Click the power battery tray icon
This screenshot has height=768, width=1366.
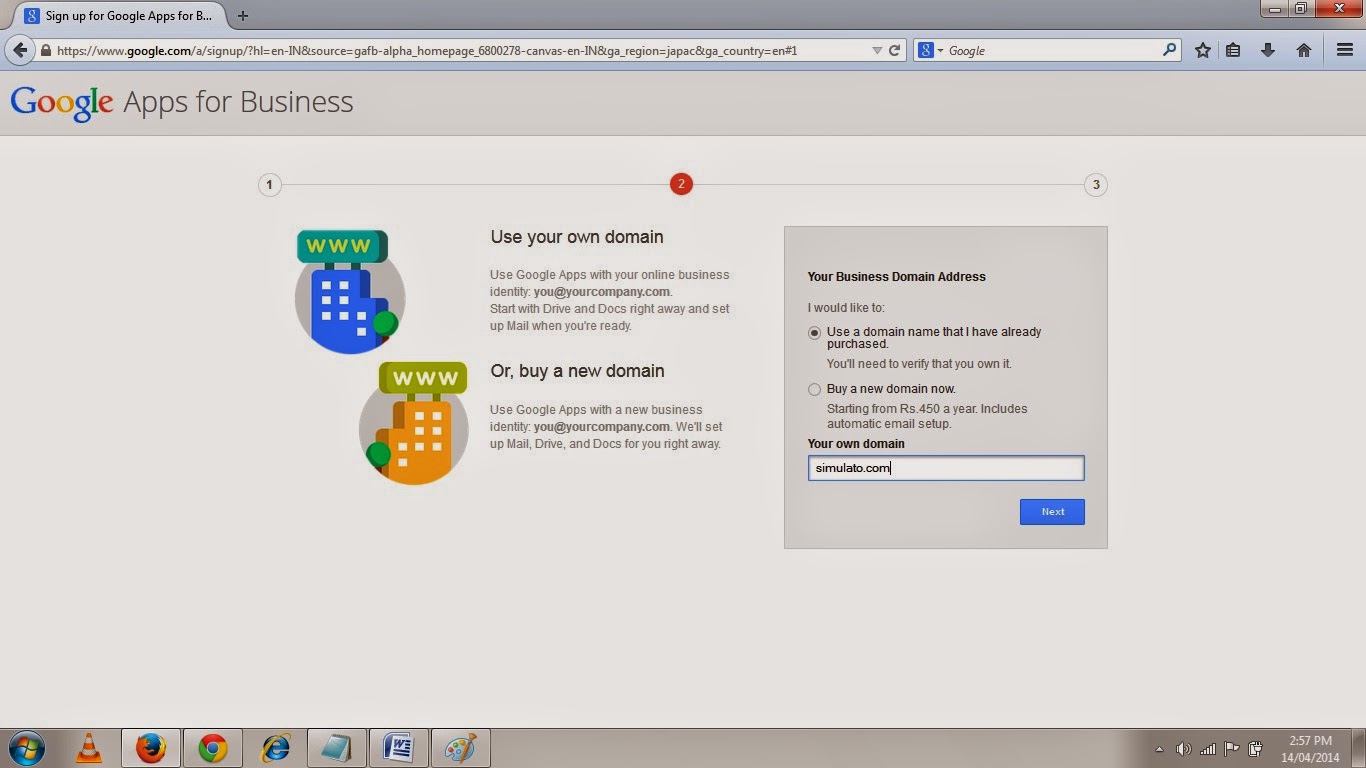pos(1256,749)
